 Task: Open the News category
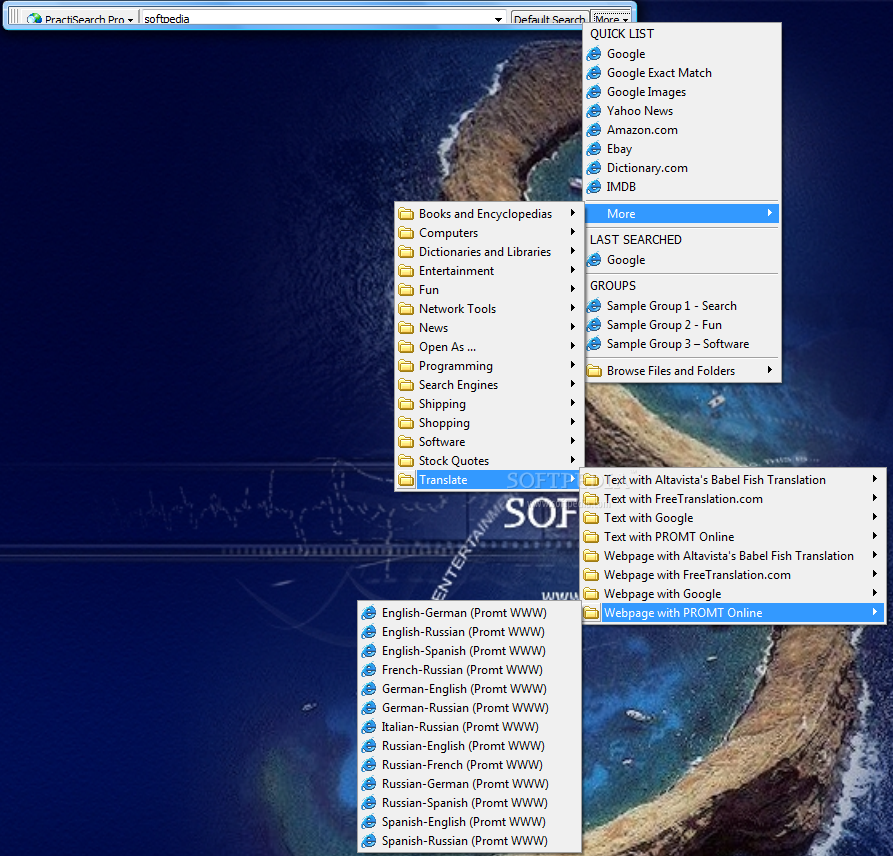(x=489, y=327)
